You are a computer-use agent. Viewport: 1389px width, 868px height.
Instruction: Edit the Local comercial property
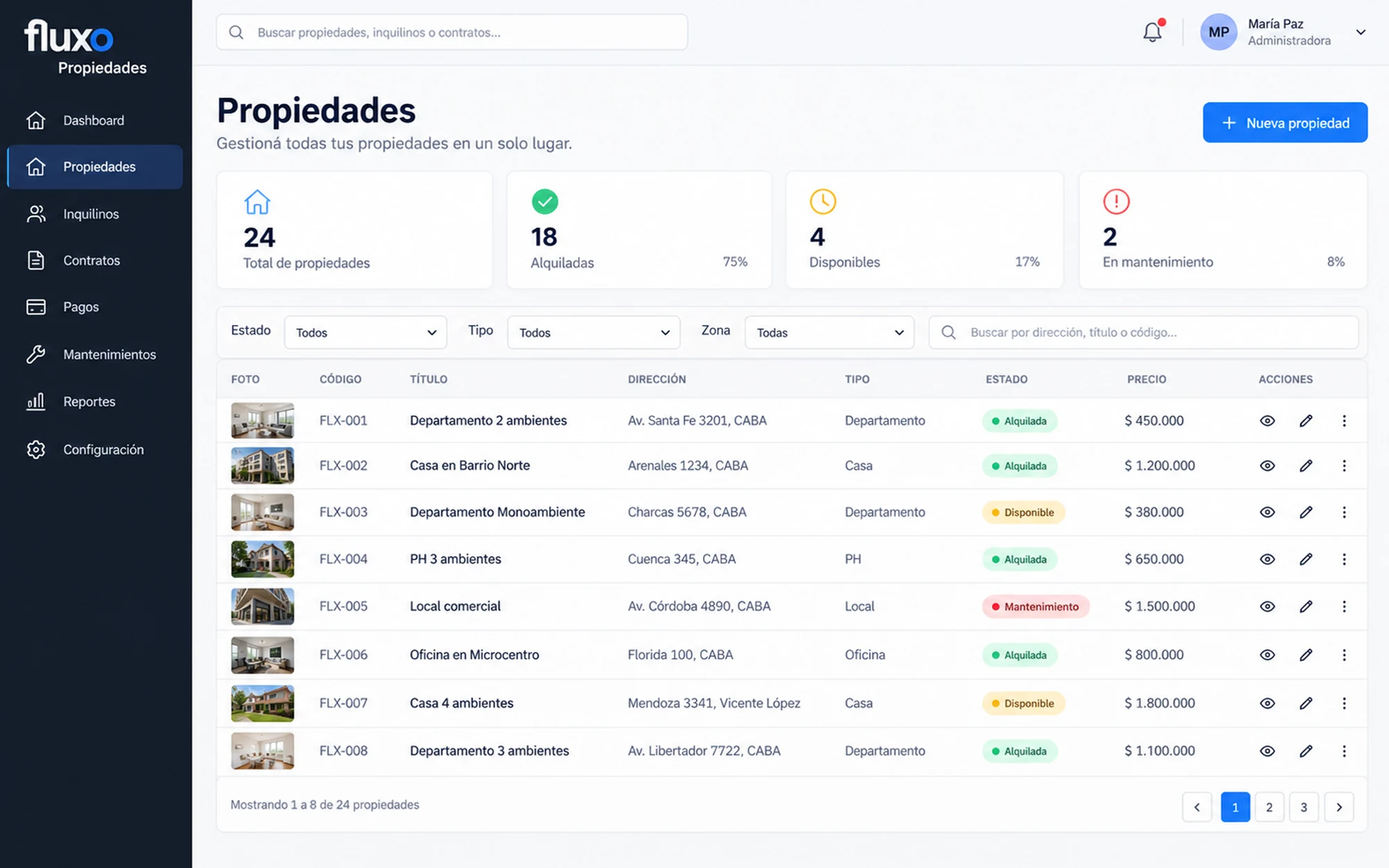(x=1306, y=606)
